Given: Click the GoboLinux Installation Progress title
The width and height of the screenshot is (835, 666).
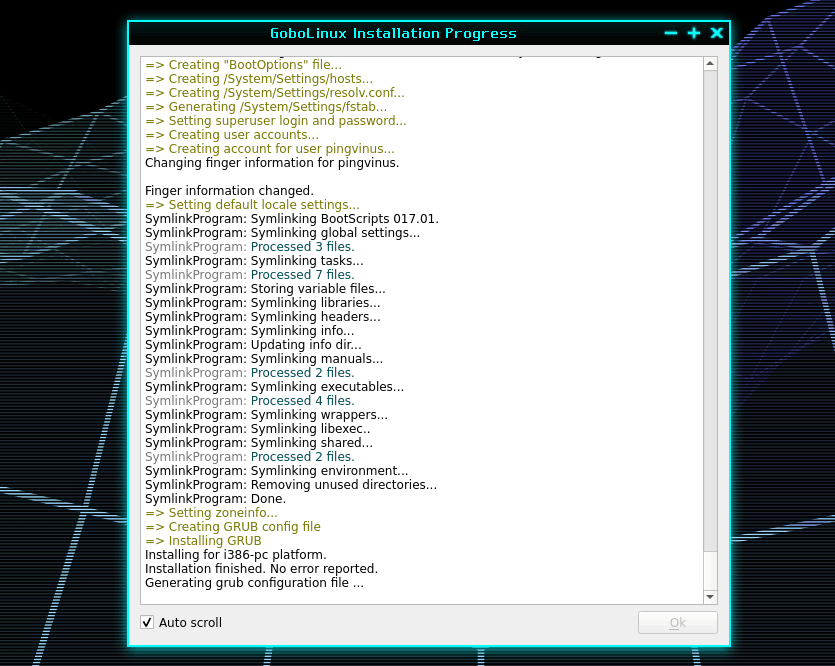Looking at the screenshot, I should 393,34.
